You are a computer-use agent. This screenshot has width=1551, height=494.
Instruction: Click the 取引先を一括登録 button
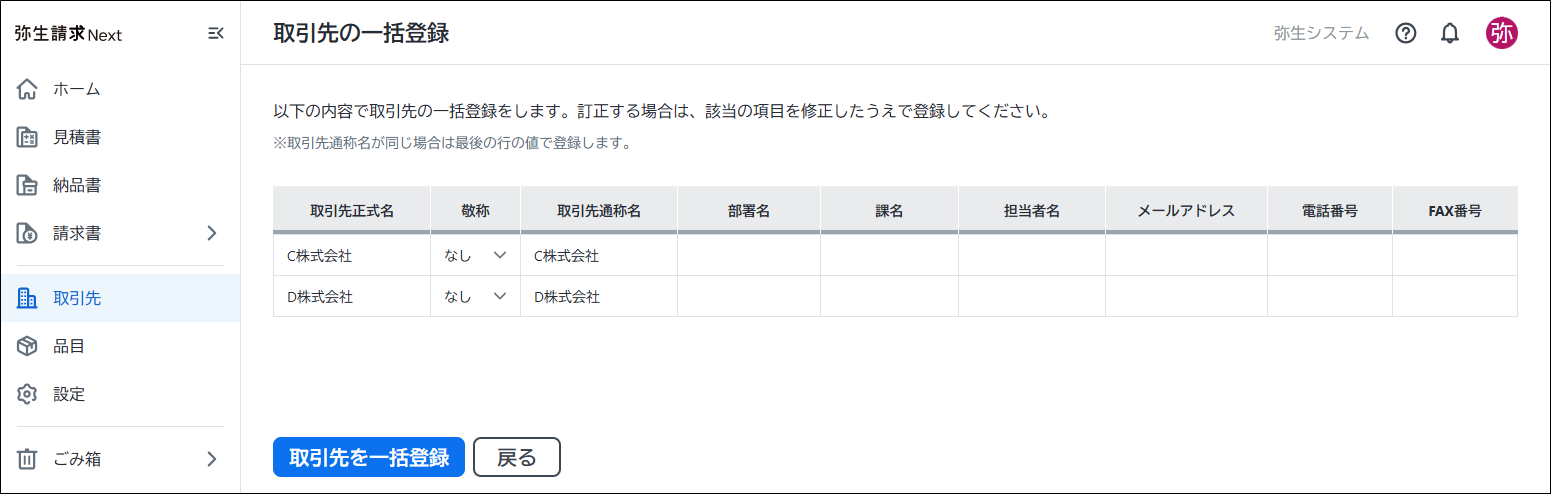coord(368,457)
